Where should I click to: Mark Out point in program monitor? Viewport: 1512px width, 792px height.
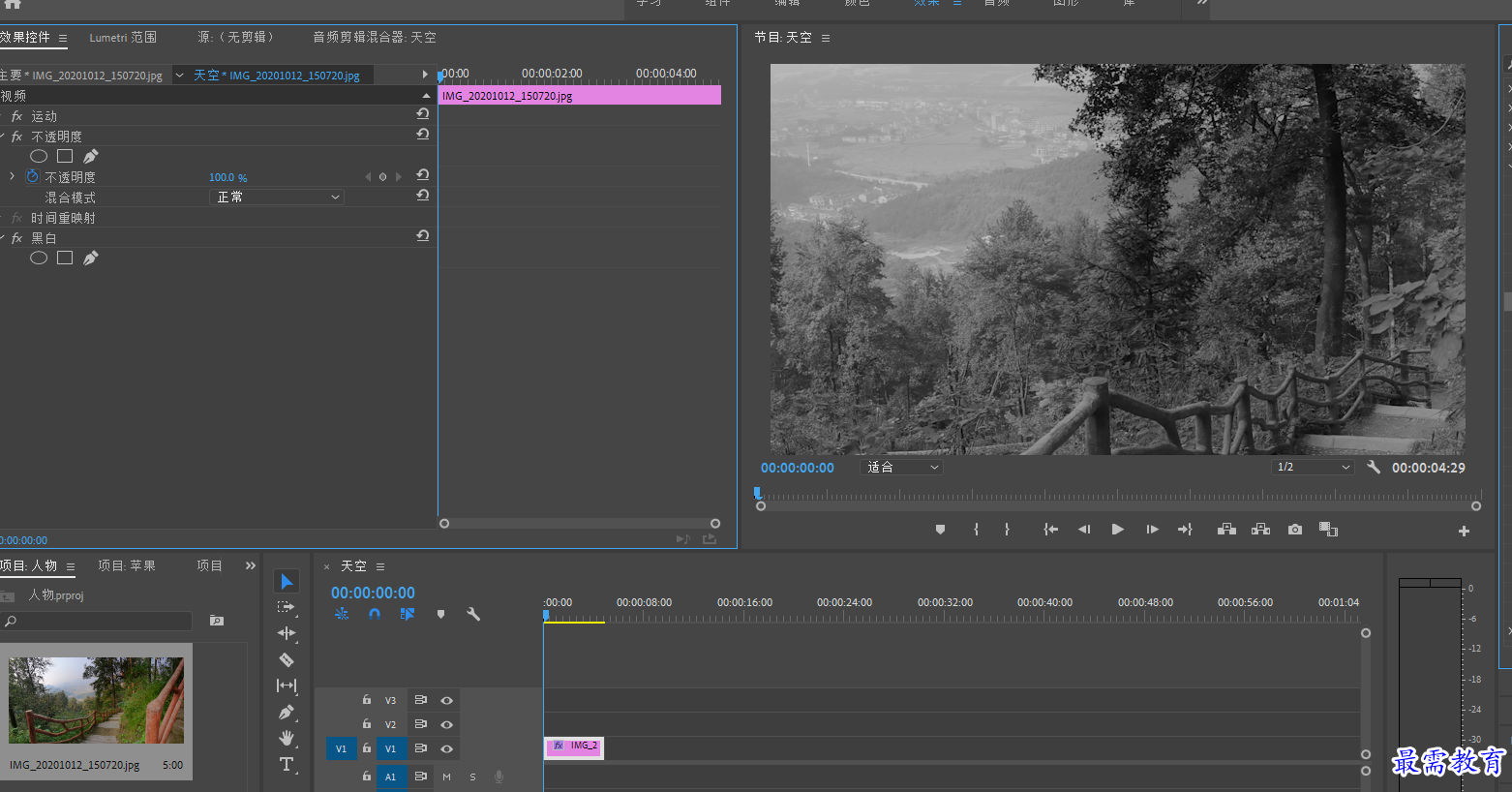(x=1007, y=530)
